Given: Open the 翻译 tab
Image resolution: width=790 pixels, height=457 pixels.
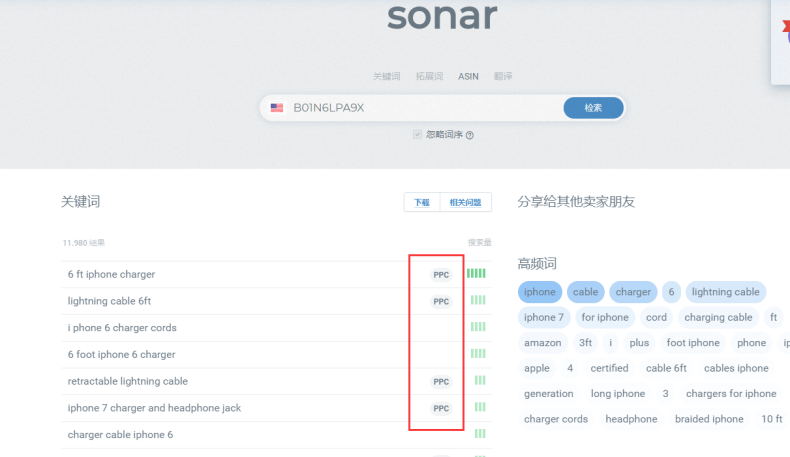Looking at the screenshot, I should click(x=503, y=76).
